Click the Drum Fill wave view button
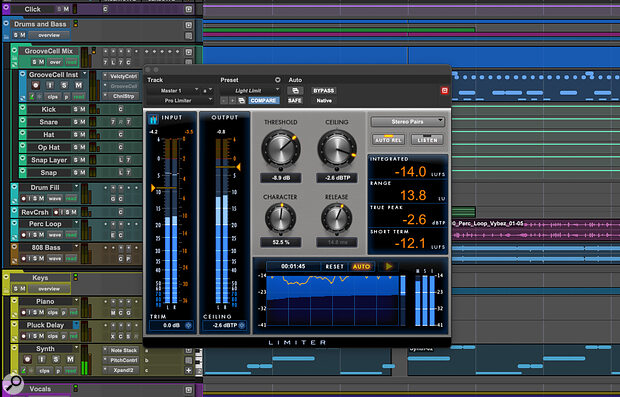The width and height of the screenshot is (620, 397). [x=55, y=198]
